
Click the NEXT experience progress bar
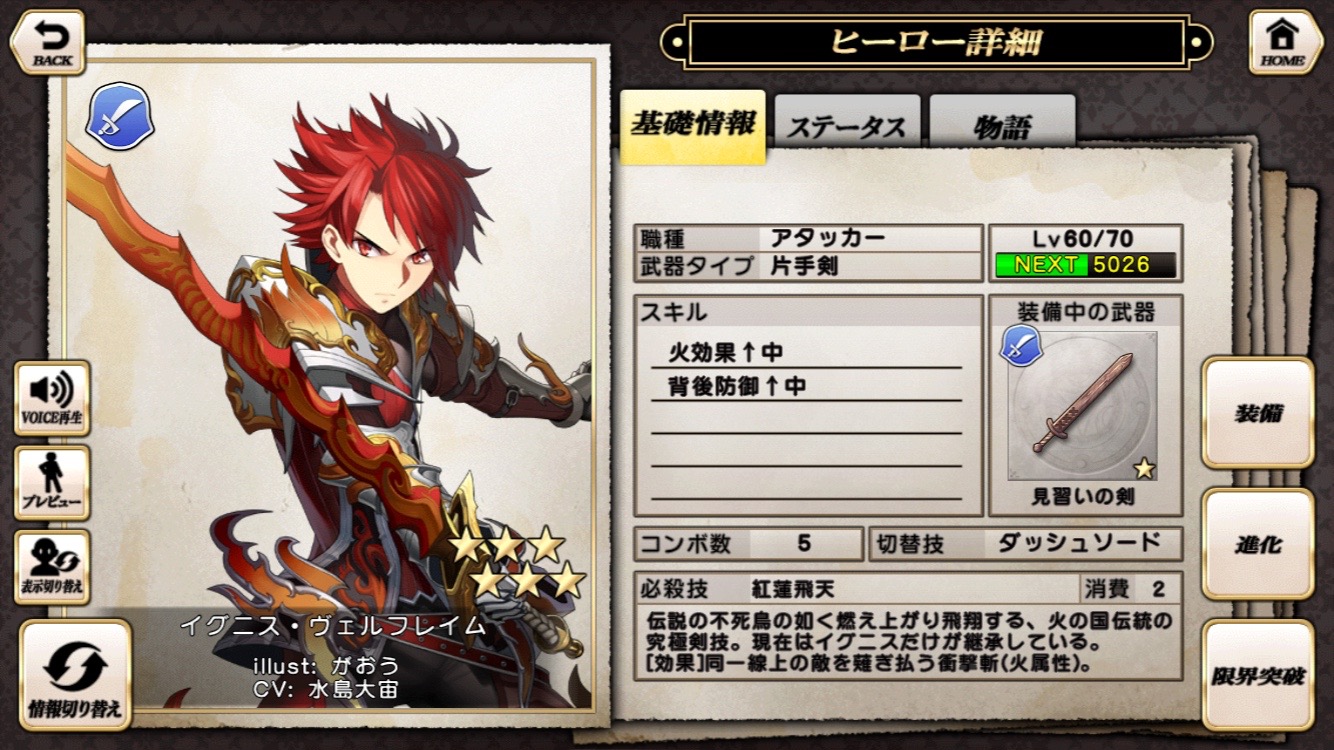tap(1086, 265)
